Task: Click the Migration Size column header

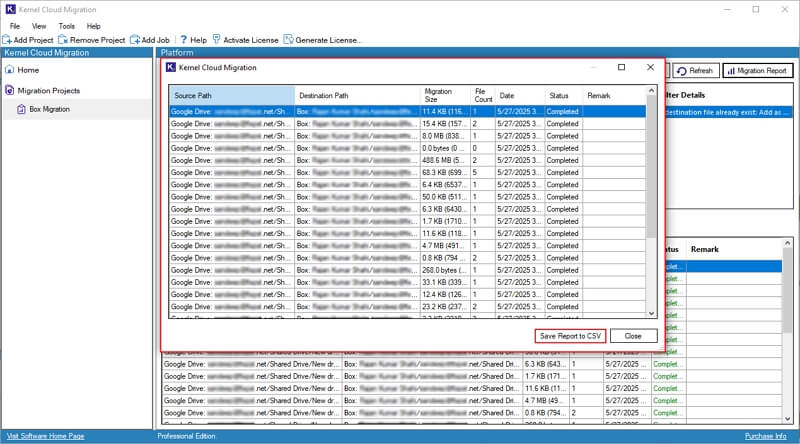Action: tap(444, 95)
